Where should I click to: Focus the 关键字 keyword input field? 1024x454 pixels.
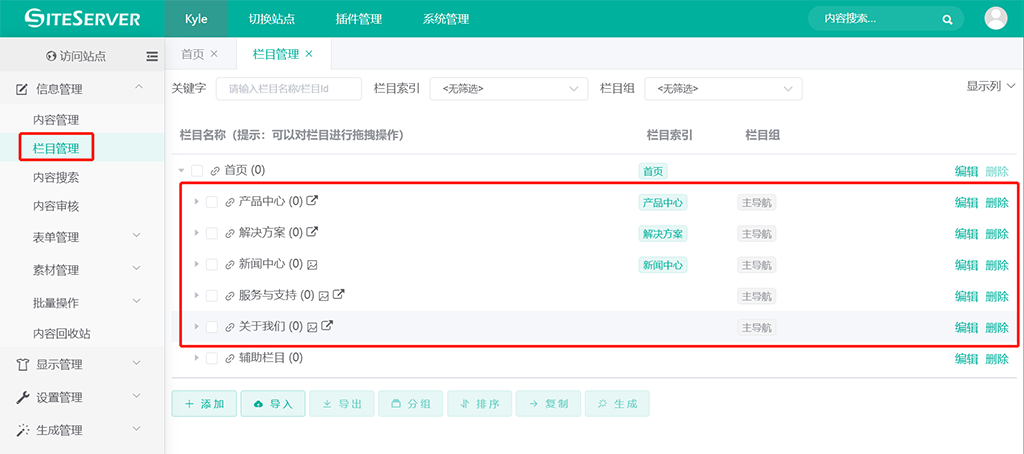click(x=289, y=89)
